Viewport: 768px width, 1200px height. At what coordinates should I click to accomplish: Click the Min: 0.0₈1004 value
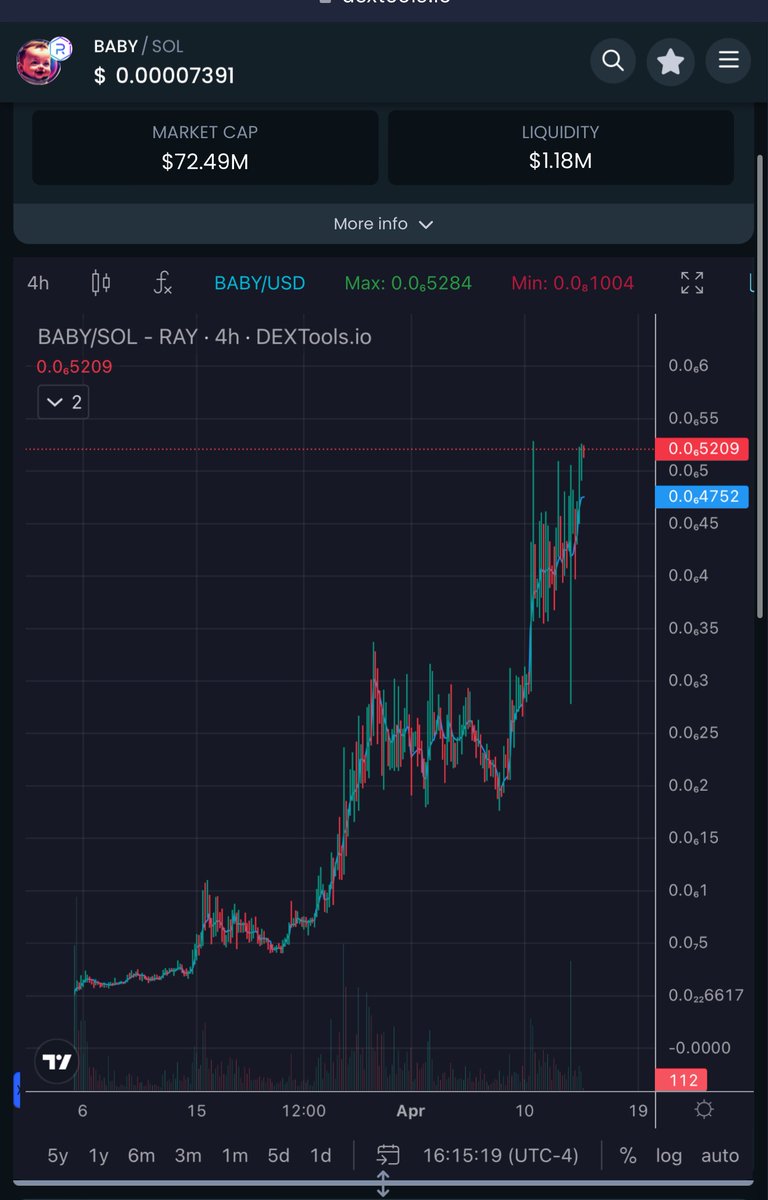click(x=572, y=283)
